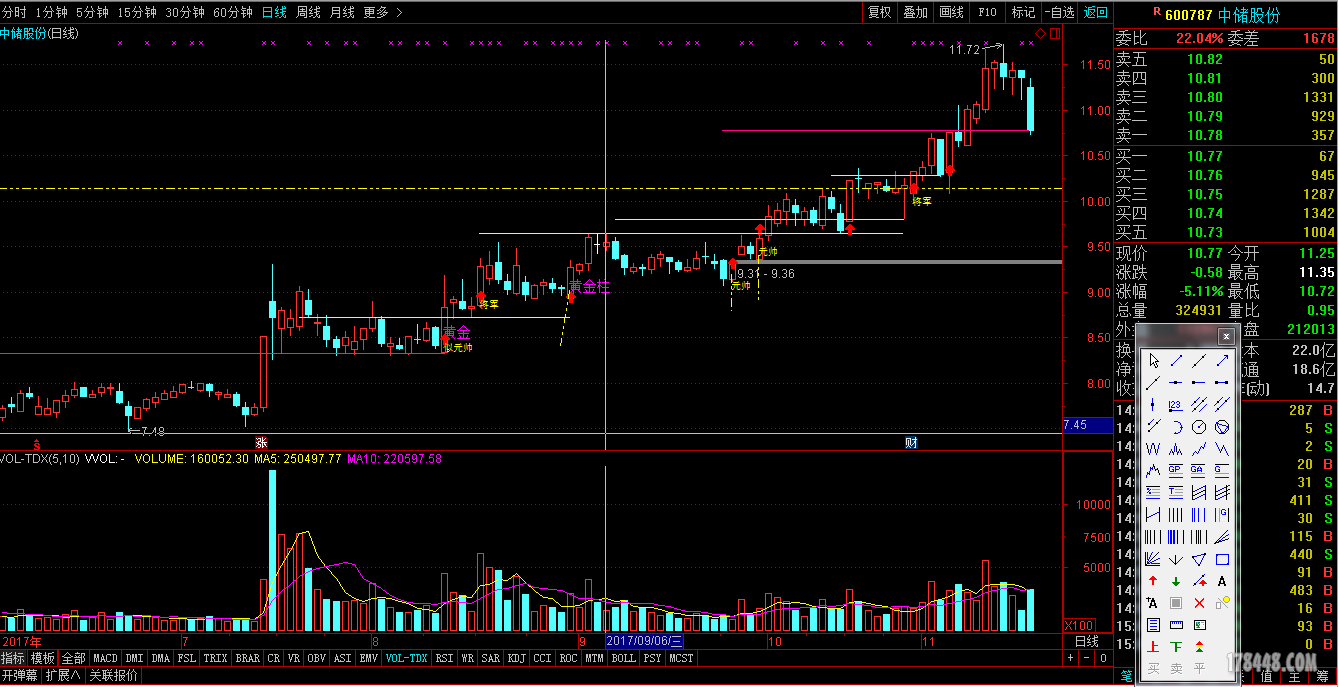Select the arrow pointer tool in drawing palette

[1154, 361]
